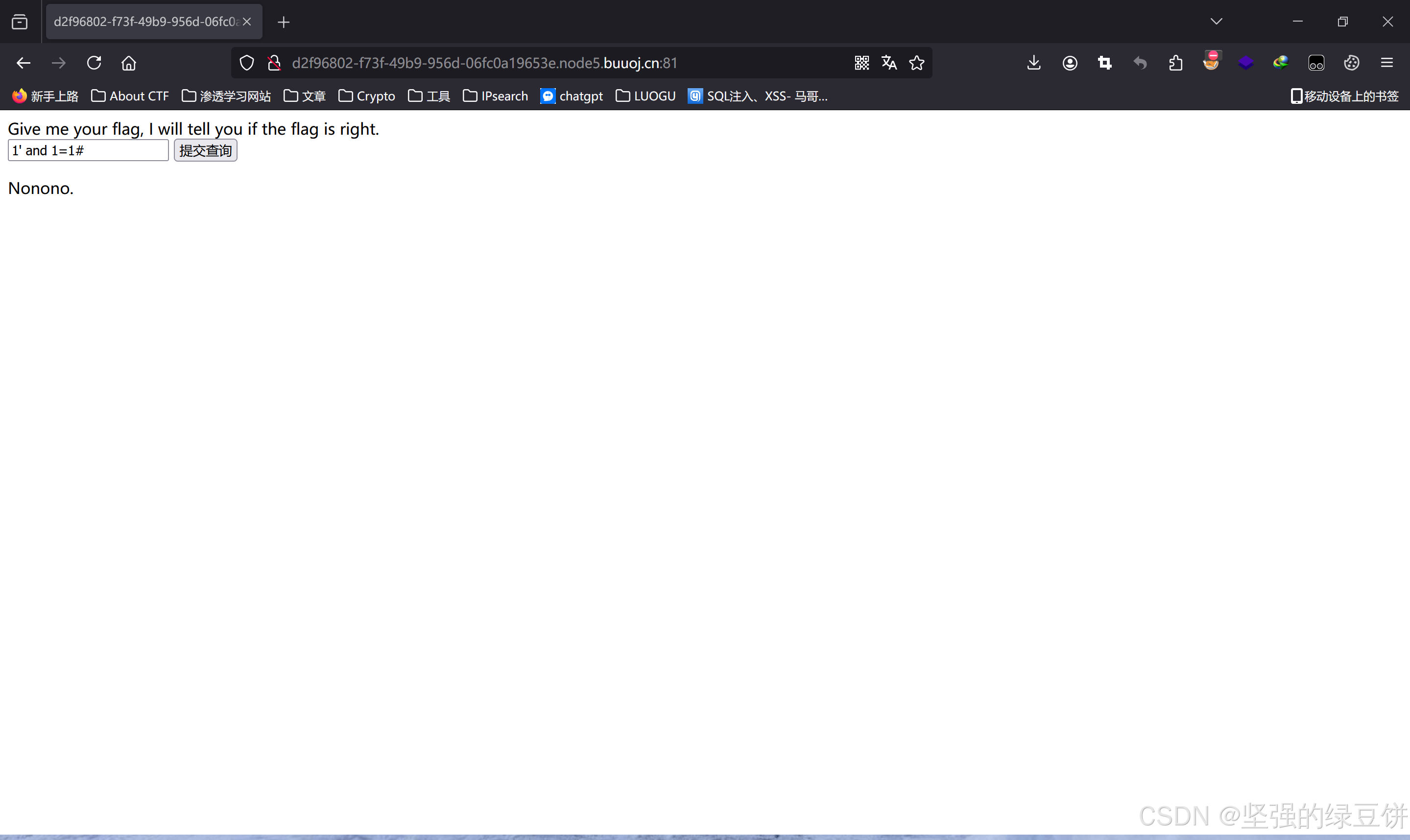This screenshot has width=1410, height=840.
Task: Open the application hamburger menu
Action: 1387,63
